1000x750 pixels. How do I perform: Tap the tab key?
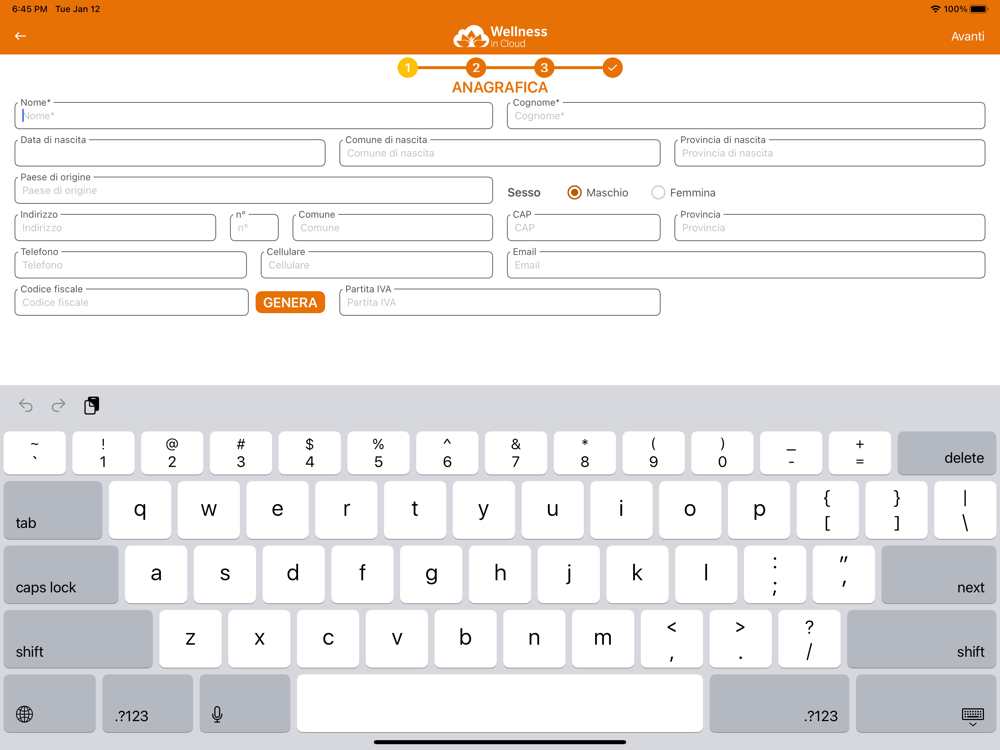(x=53, y=510)
